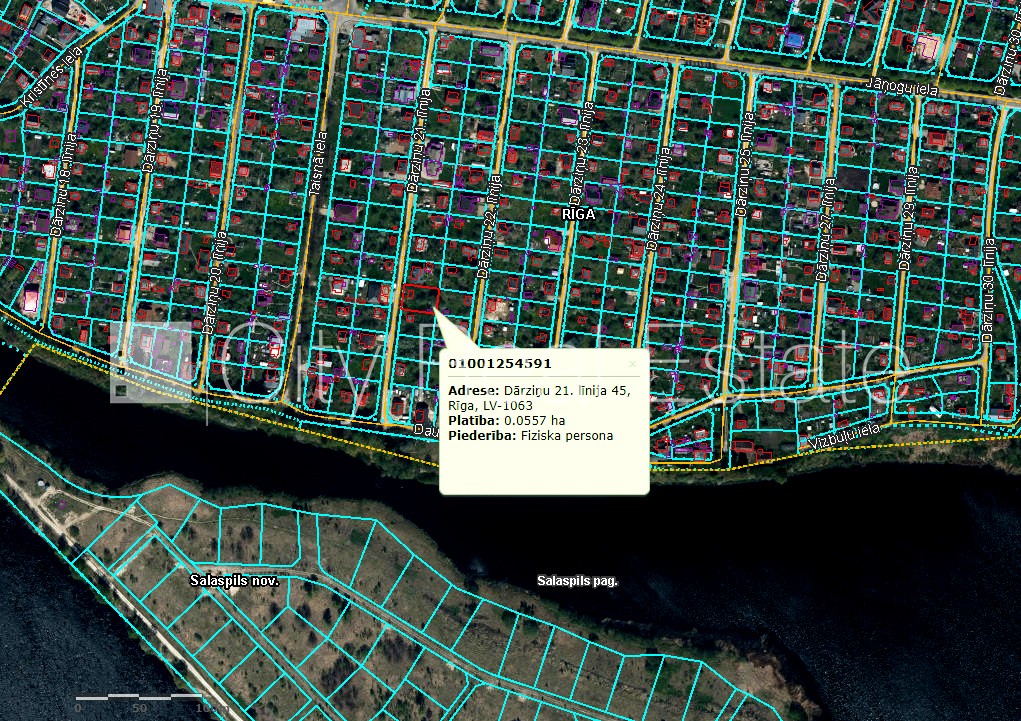Close the parcel info popup
Screen dimensions: 1021x721
(632, 364)
